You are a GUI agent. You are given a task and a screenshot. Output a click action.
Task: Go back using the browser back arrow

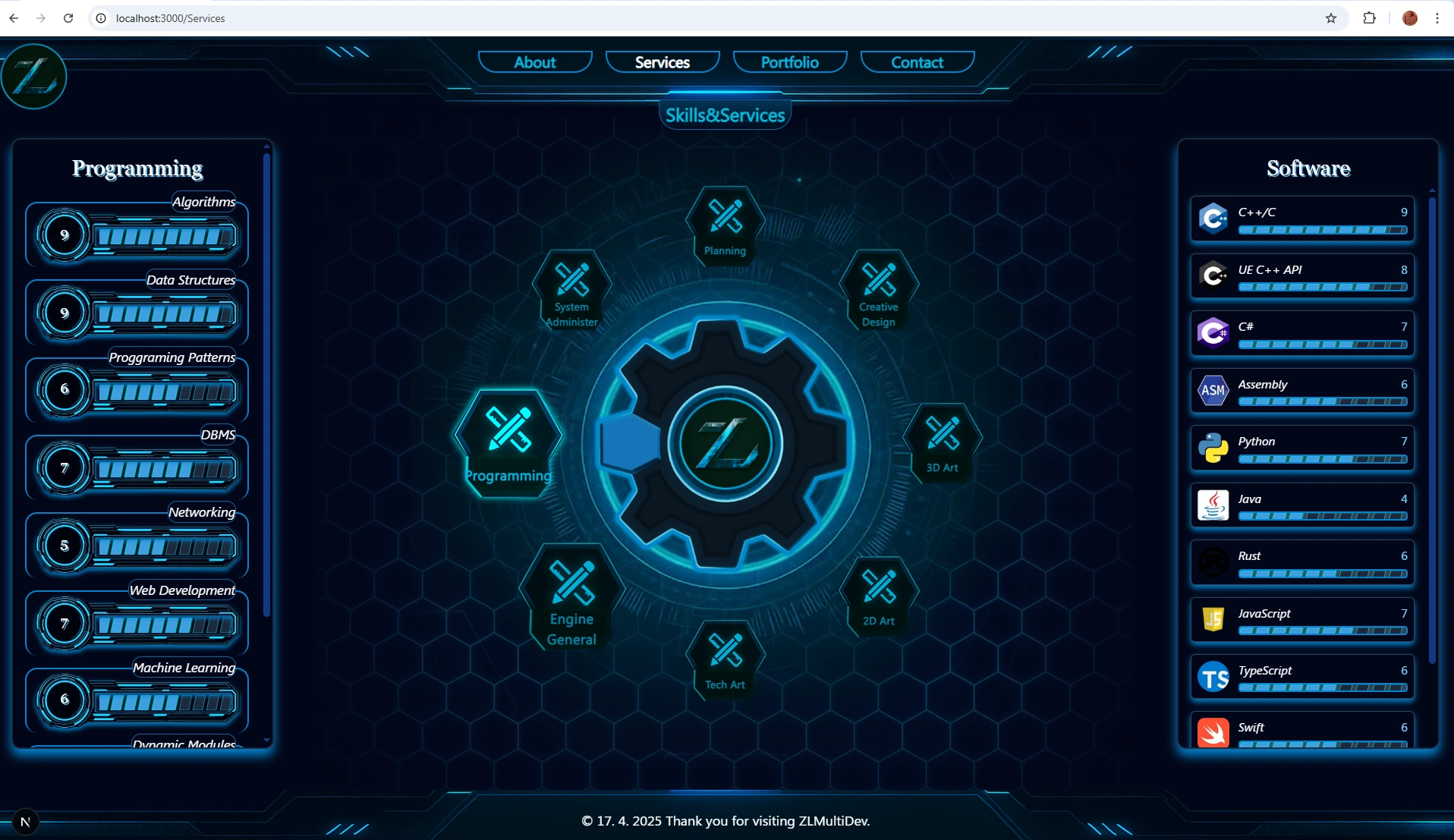pos(14,18)
